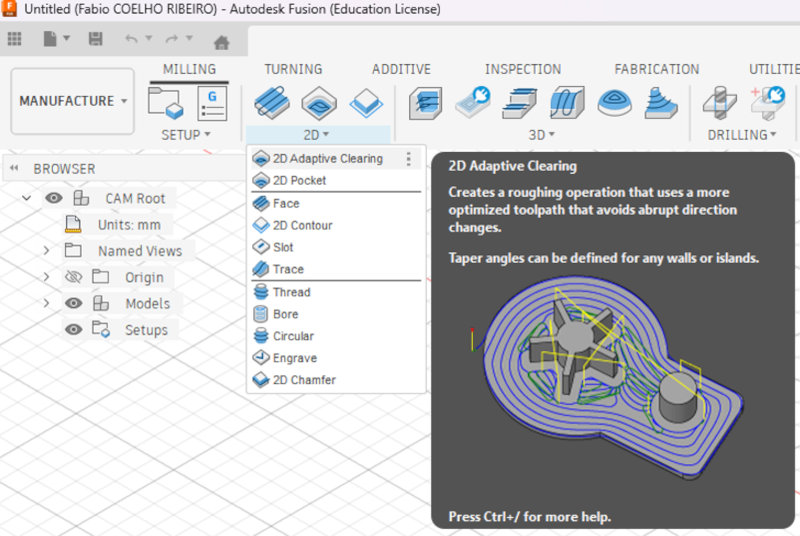Switch to the UTILITIES tab
Viewport: 800px width, 536px height.
[x=774, y=69]
